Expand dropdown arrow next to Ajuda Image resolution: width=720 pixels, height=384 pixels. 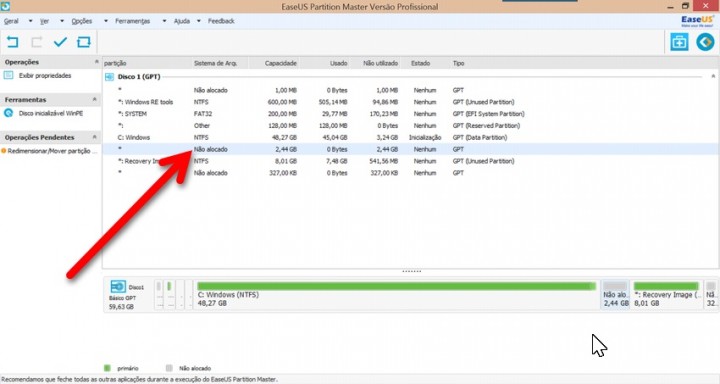(x=199, y=21)
